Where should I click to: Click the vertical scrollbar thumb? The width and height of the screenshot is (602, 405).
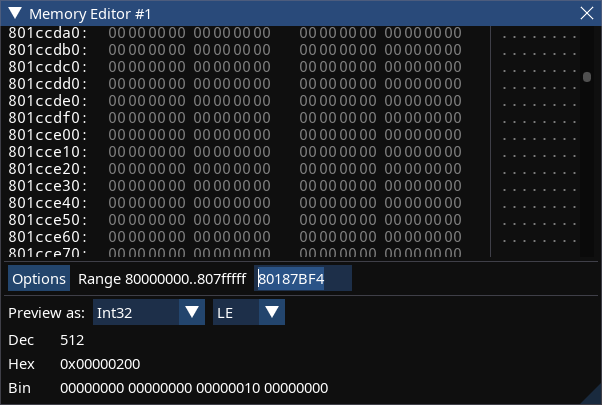coord(587,77)
